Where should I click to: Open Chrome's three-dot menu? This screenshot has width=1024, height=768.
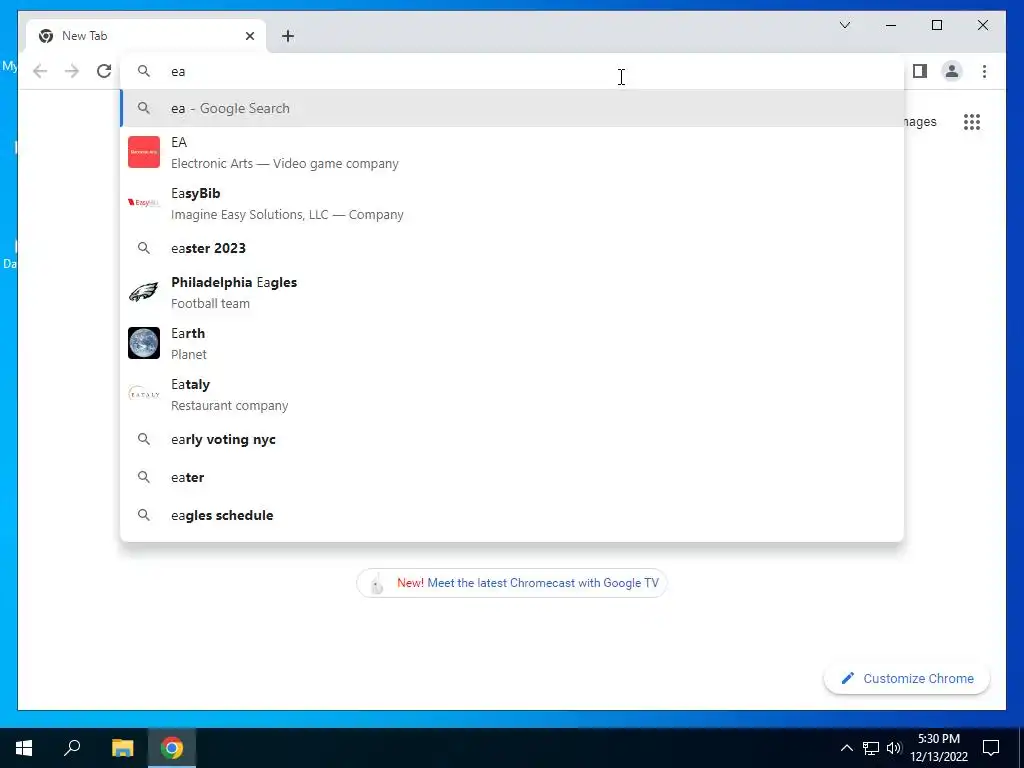coord(984,71)
